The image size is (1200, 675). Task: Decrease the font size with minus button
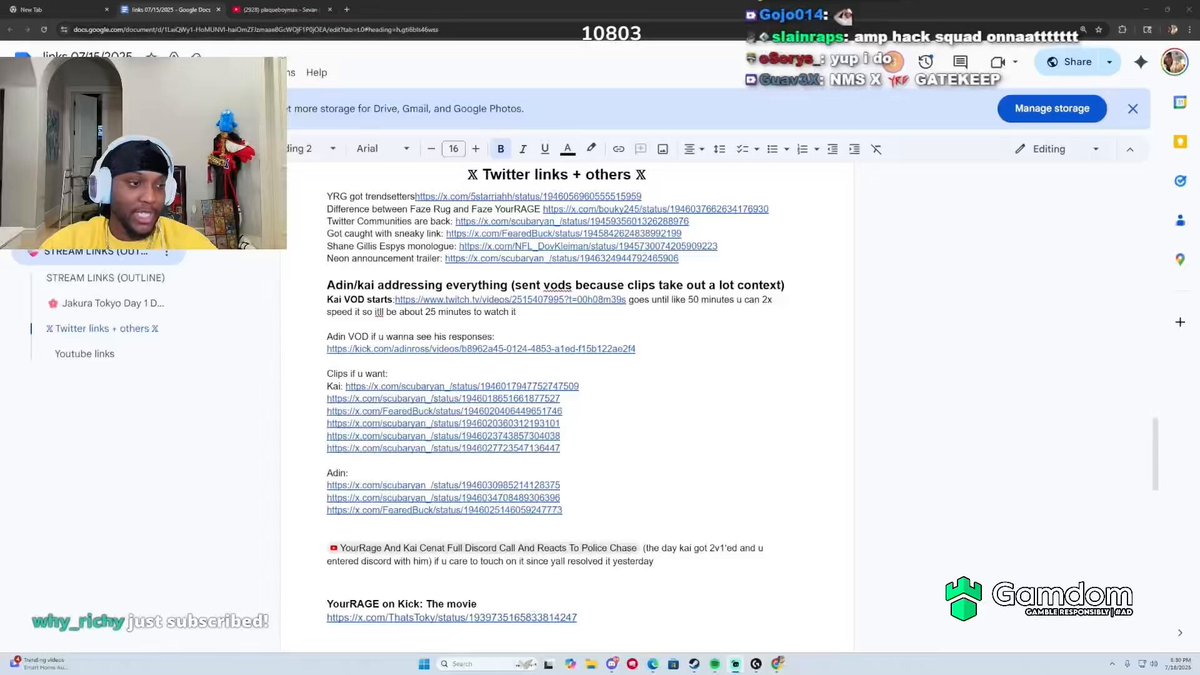[x=431, y=149]
